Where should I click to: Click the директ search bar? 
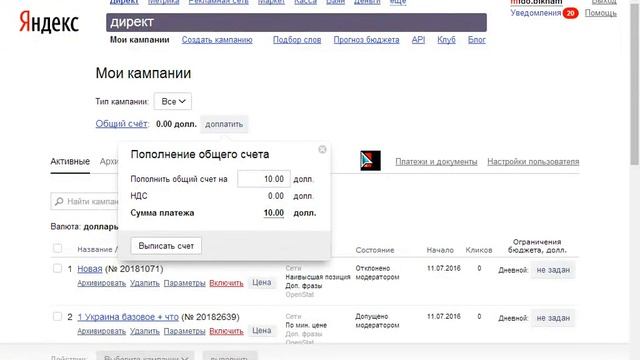pos(296,22)
